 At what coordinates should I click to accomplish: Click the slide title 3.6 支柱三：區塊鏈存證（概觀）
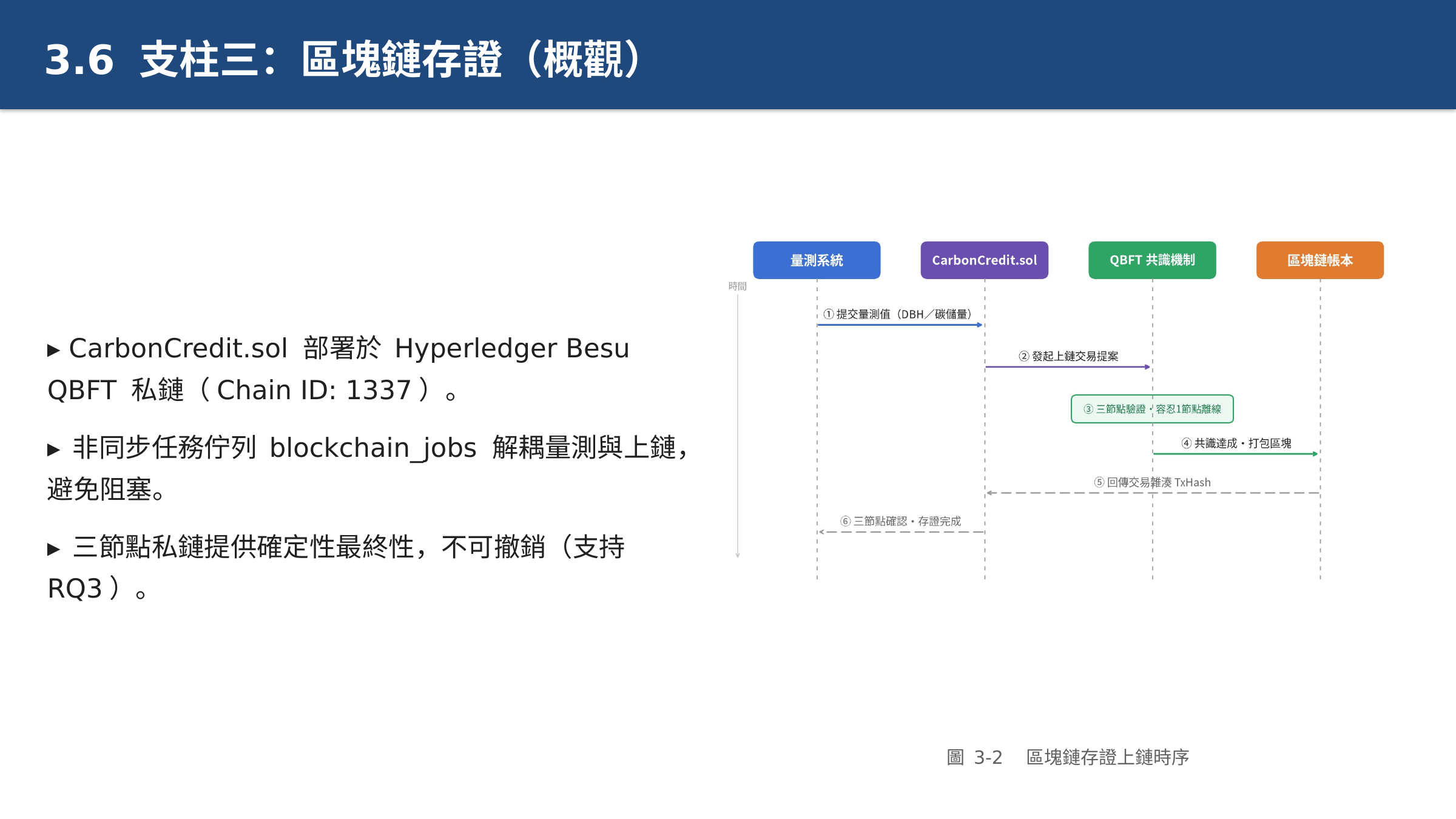343,59
